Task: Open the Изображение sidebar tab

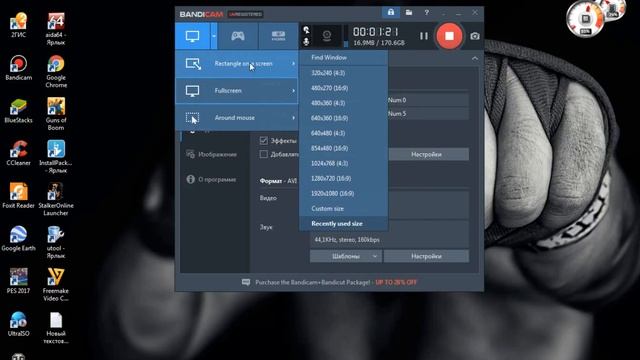Action: 212,154
